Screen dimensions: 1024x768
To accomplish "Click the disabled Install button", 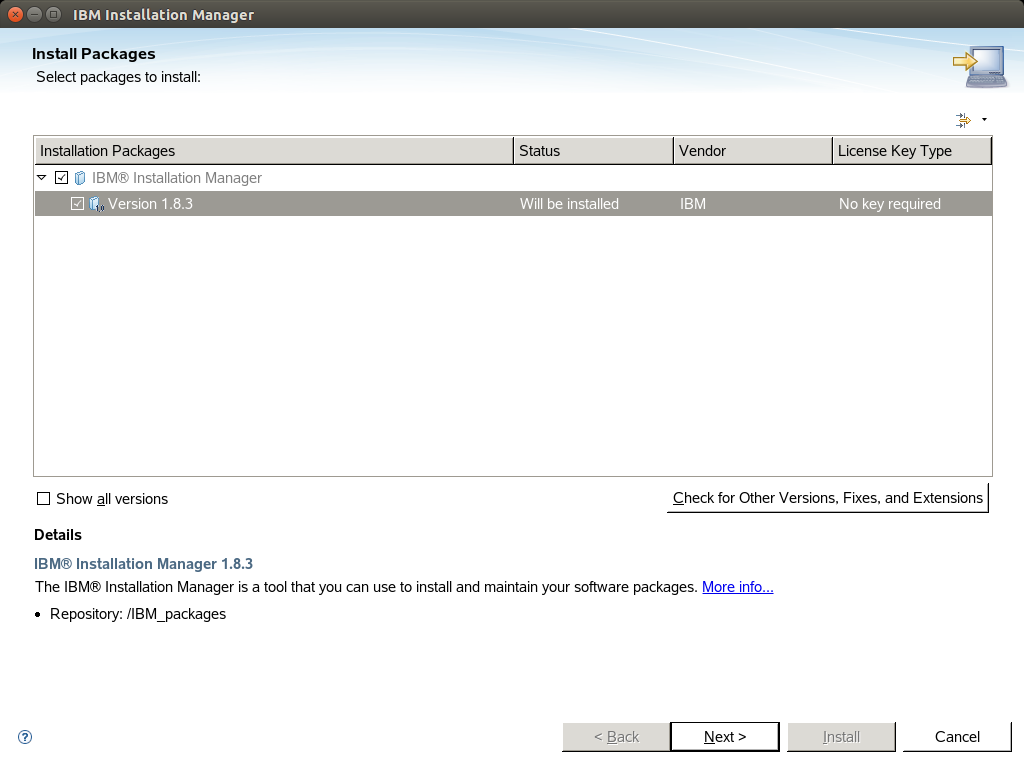I will click(x=841, y=737).
